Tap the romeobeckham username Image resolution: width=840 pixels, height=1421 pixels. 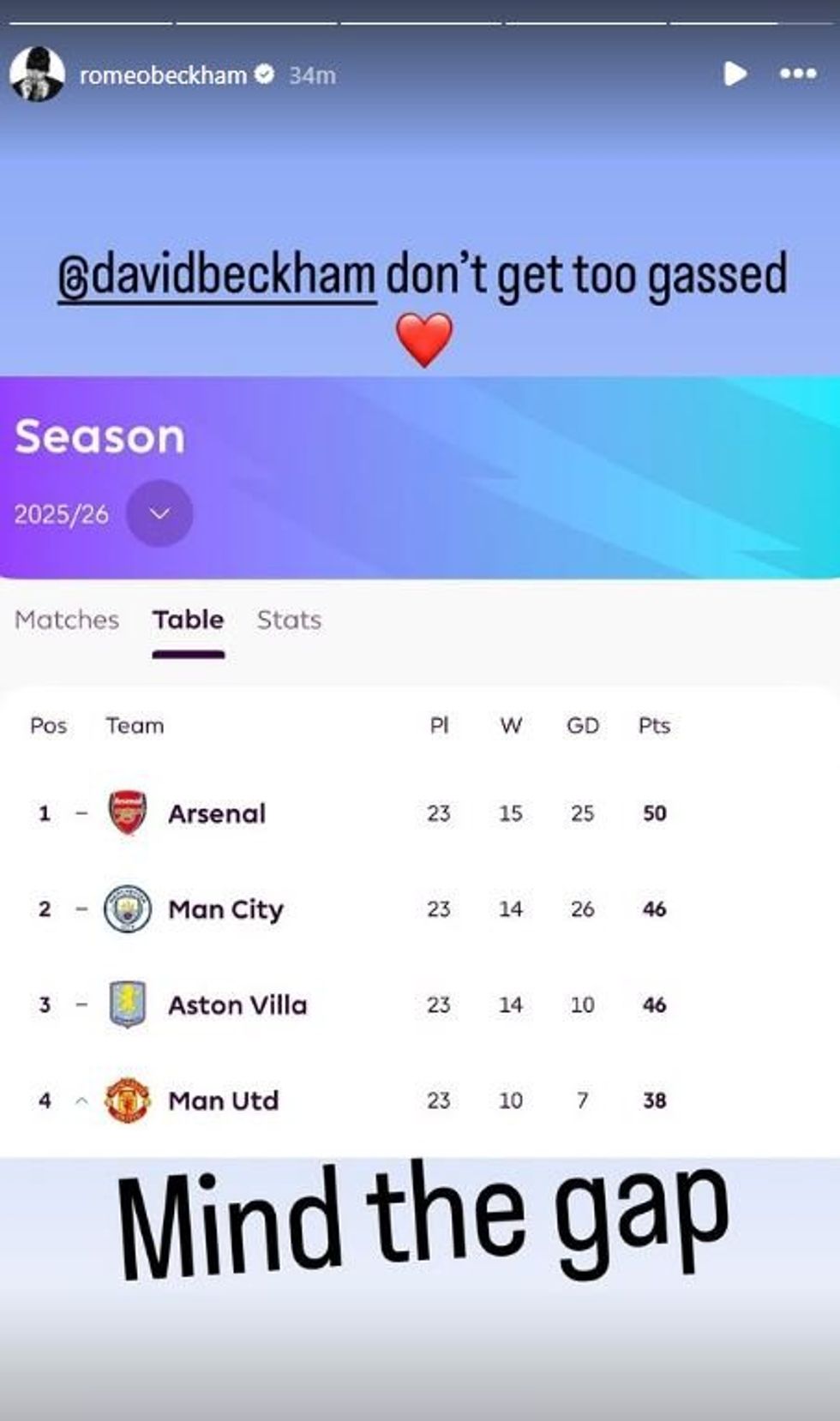pos(163,75)
